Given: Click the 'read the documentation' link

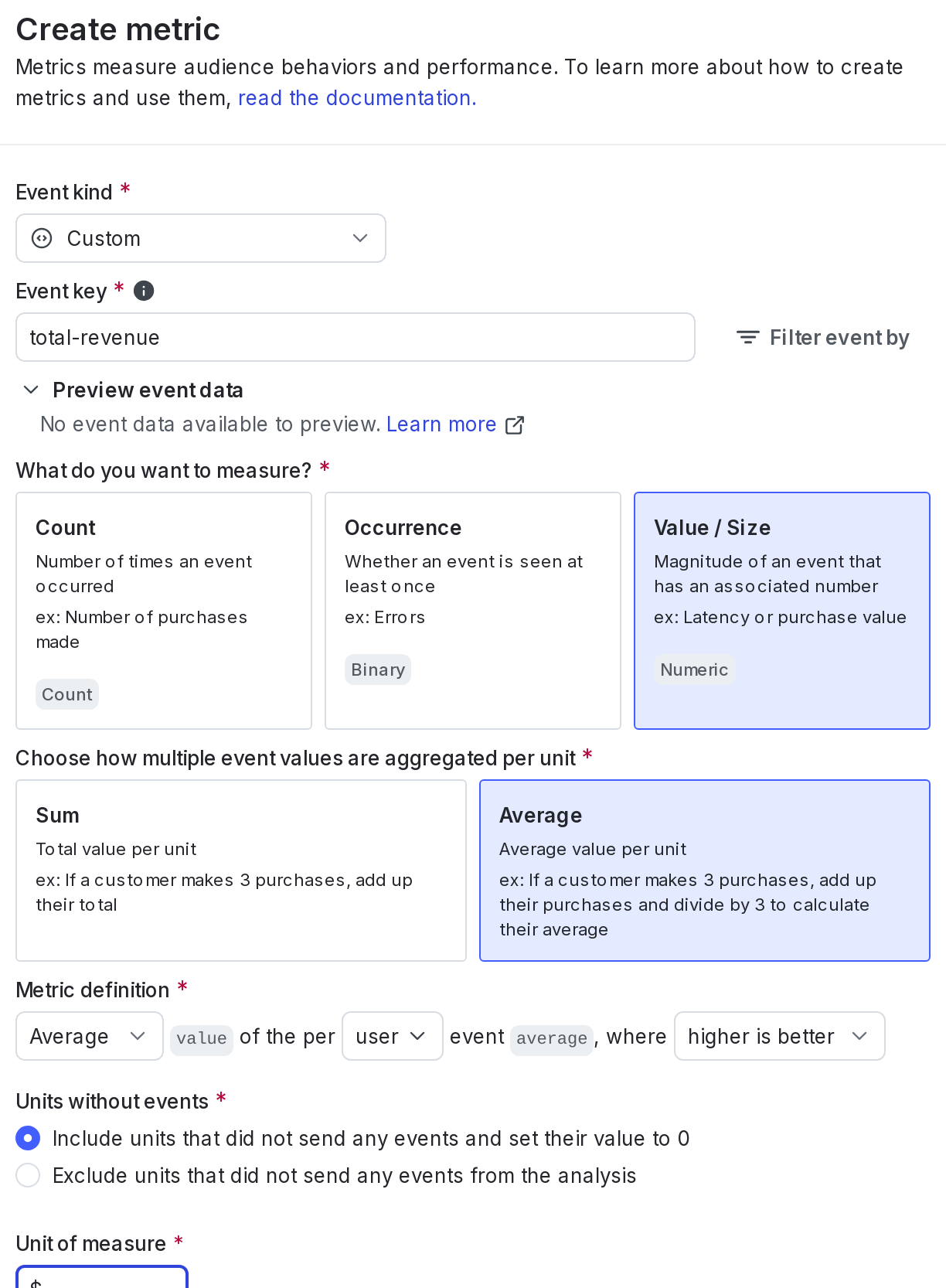Looking at the screenshot, I should (356, 97).
